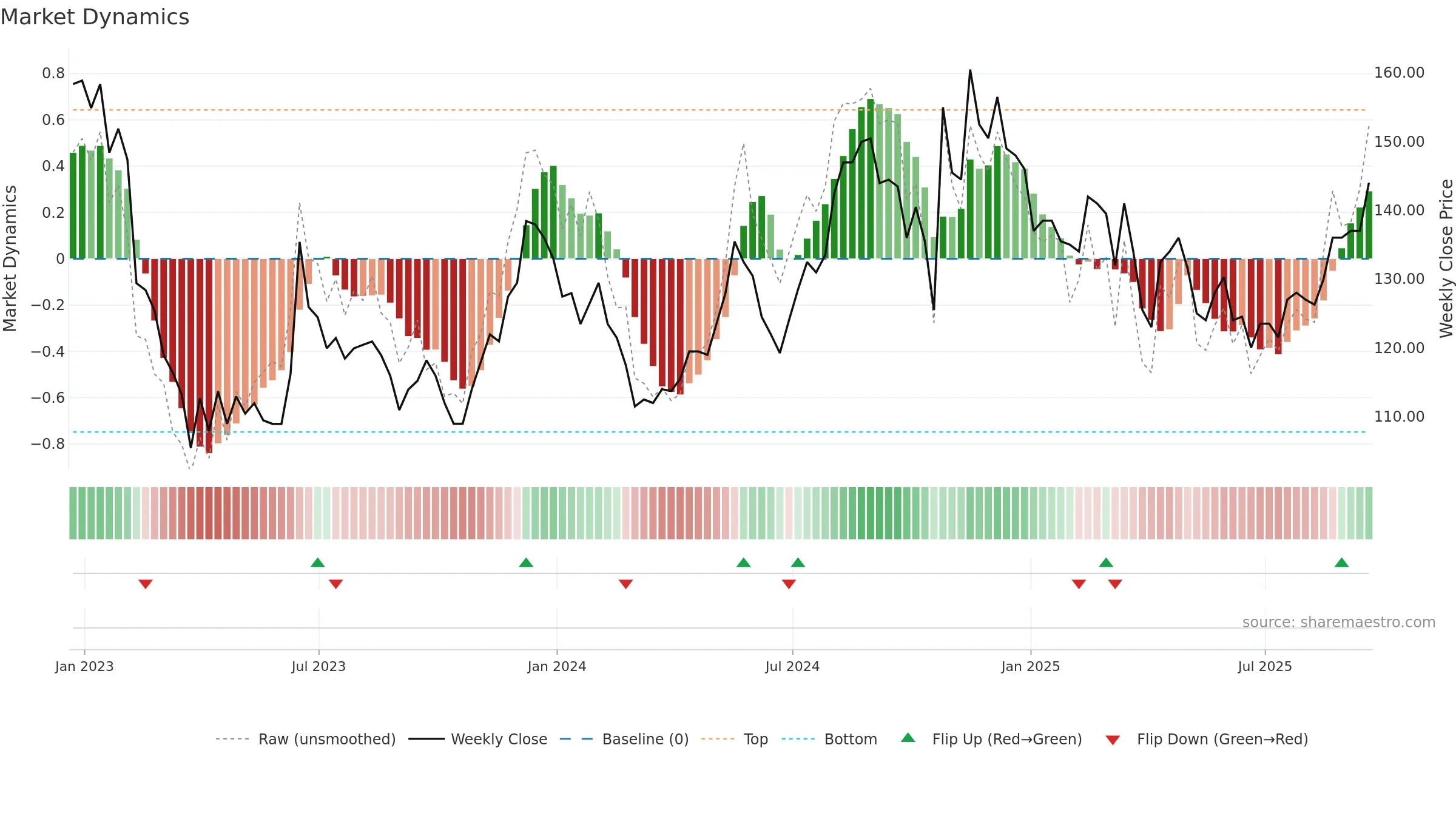Image resolution: width=1456 pixels, height=819 pixels.
Task: Click the flip-up marker near the chart's right end
Action: point(1341,562)
